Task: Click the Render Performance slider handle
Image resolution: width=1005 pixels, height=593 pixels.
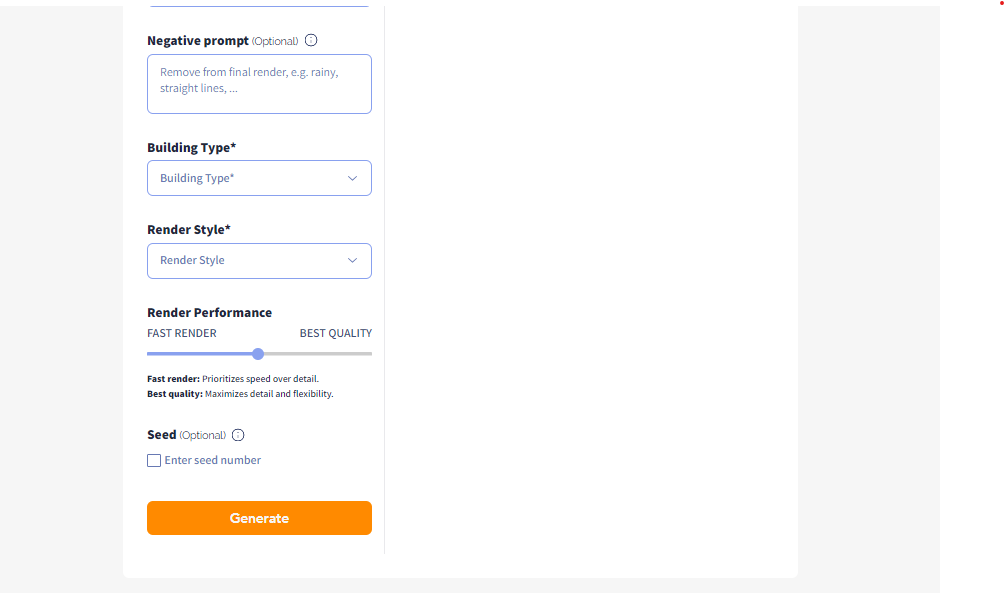Action: (x=258, y=354)
